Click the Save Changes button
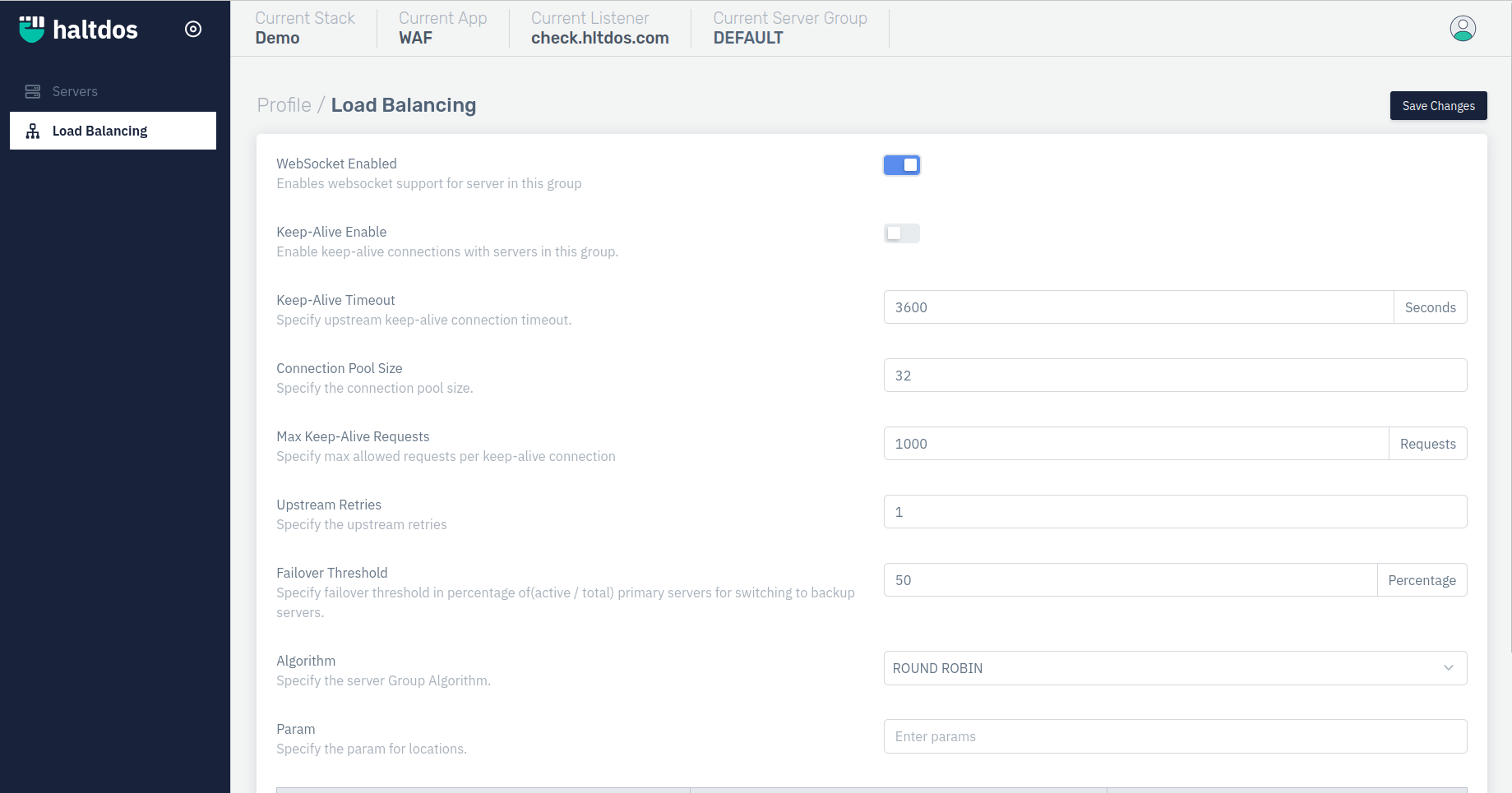 click(1439, 106)
